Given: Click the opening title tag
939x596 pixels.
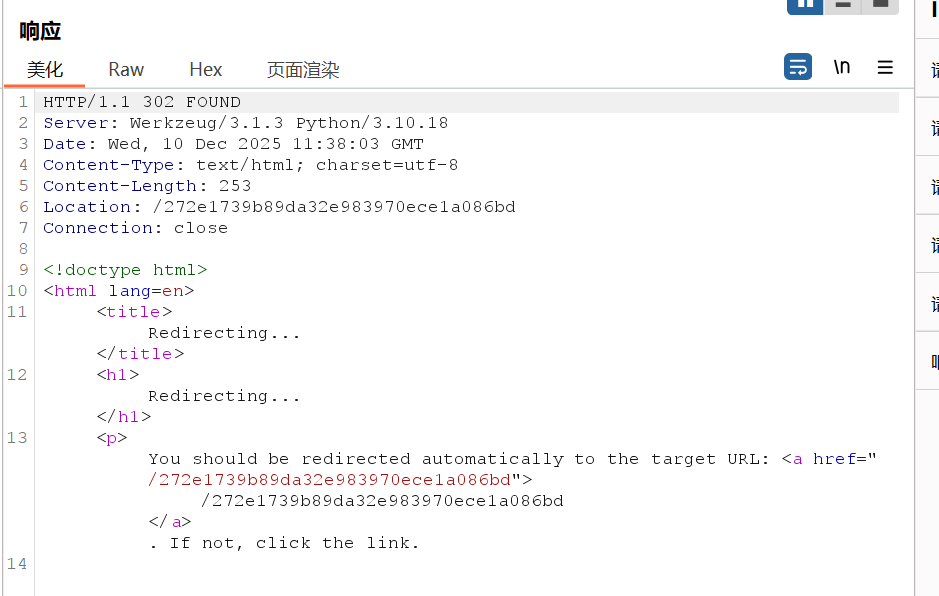Looking at the screenshot, I should click(x=134, y=312).
